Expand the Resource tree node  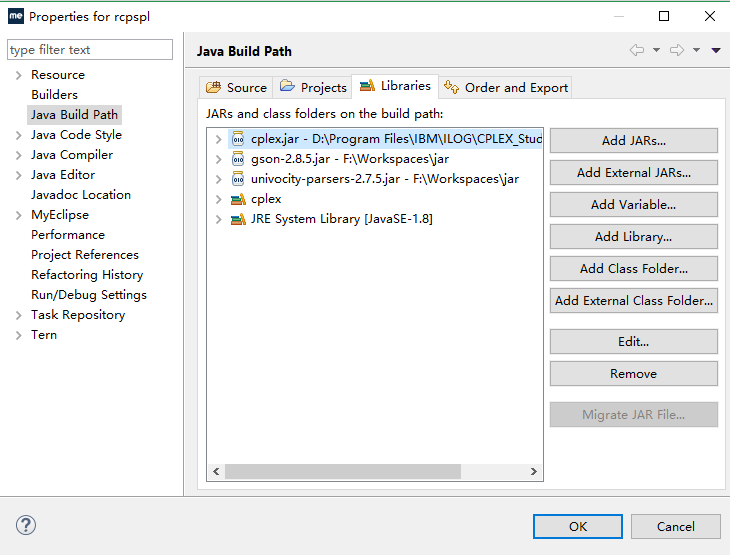18,75
